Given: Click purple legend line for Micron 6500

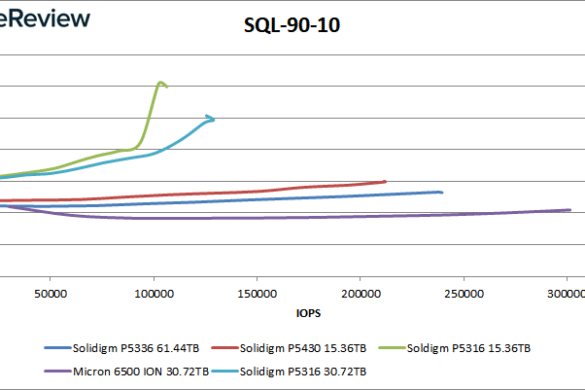Looking at the screenshot, I should coord(57,371).
